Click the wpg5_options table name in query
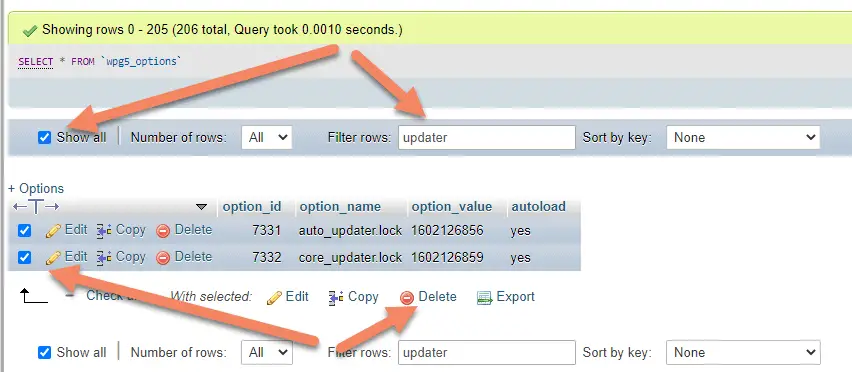852x372 pixels. 140,62
